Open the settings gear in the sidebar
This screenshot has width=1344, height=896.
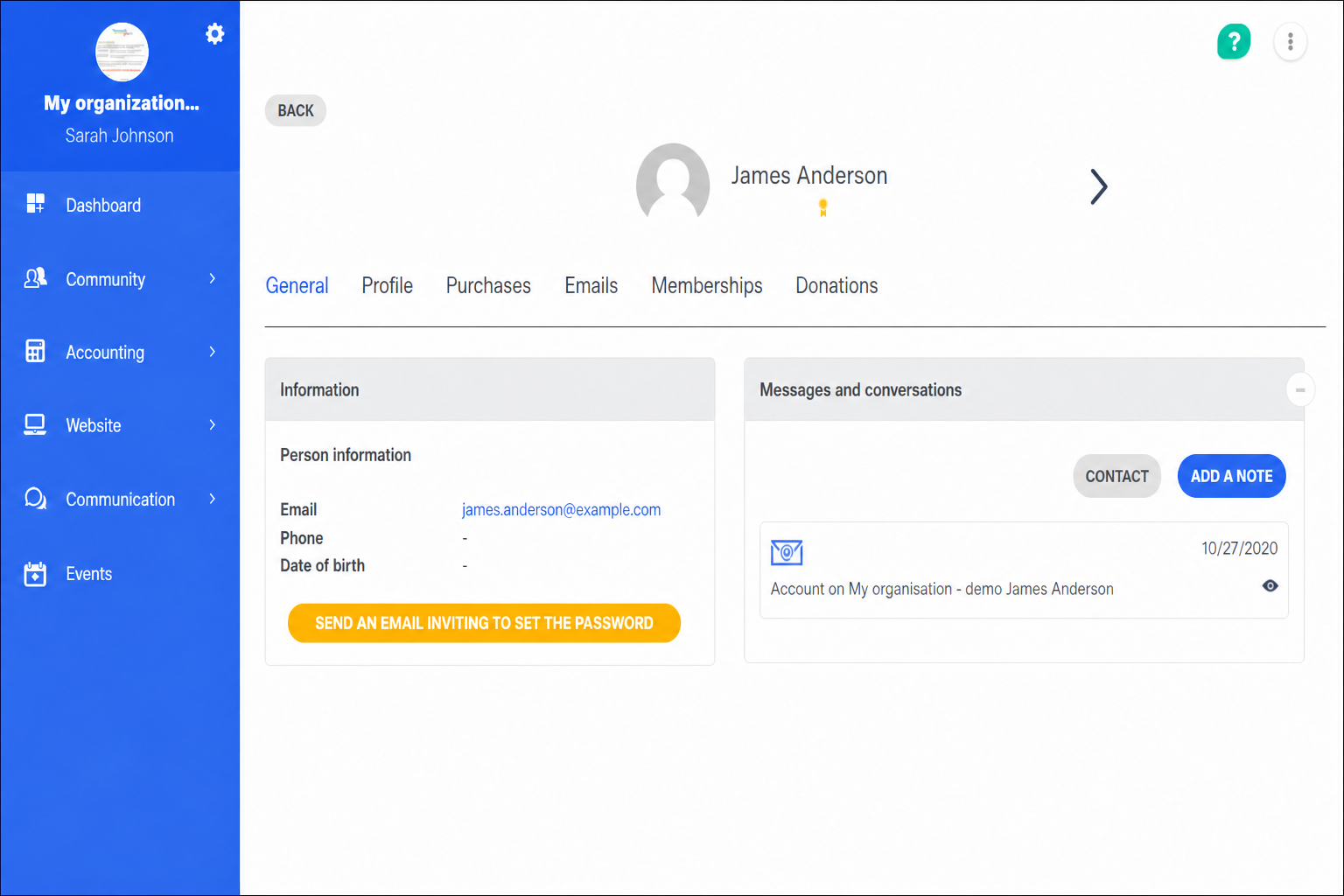click(214, 34)
